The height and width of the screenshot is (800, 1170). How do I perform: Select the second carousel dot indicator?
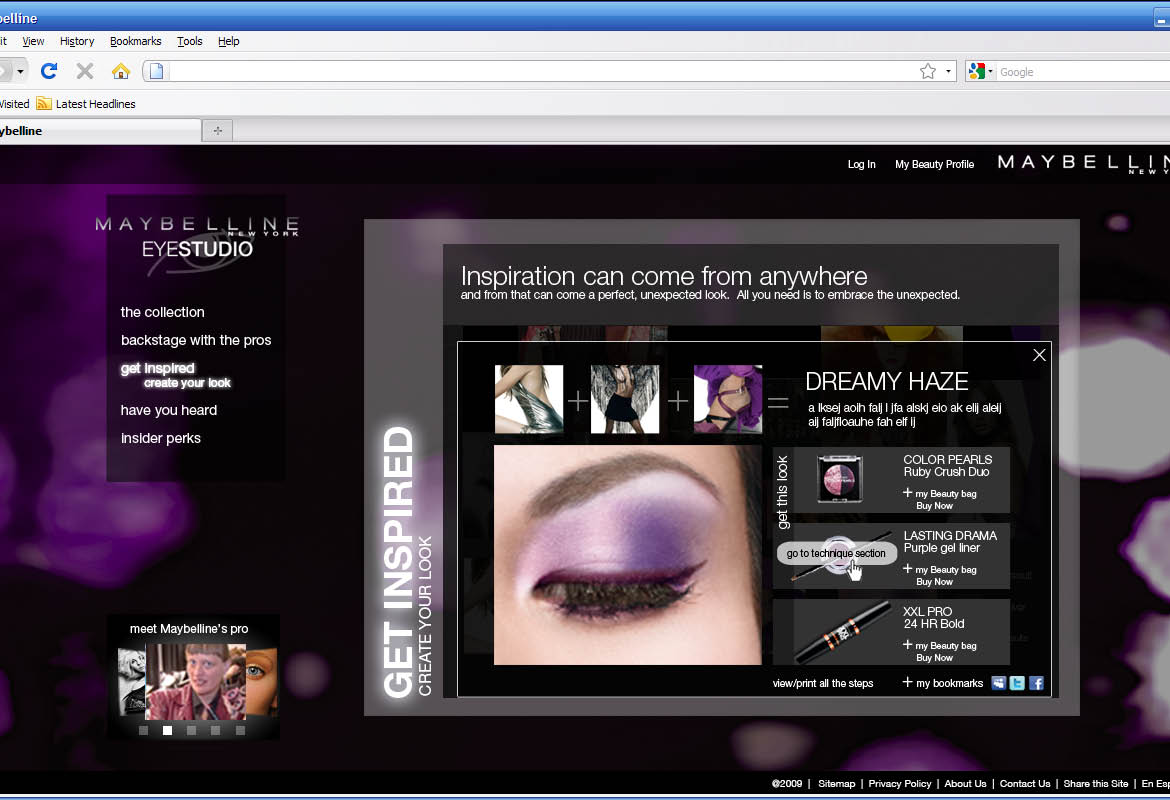pyautogui.click(x=168, y=731)
